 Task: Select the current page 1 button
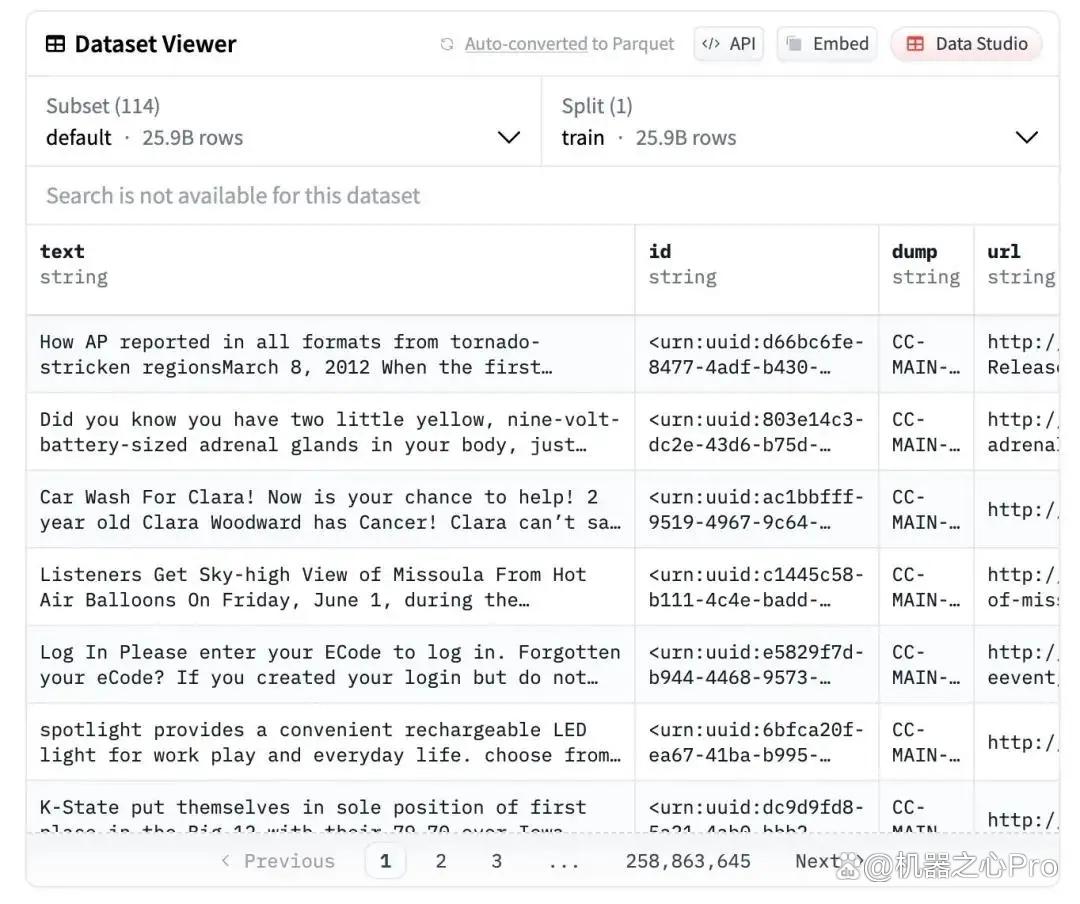(x=386, y=861)
